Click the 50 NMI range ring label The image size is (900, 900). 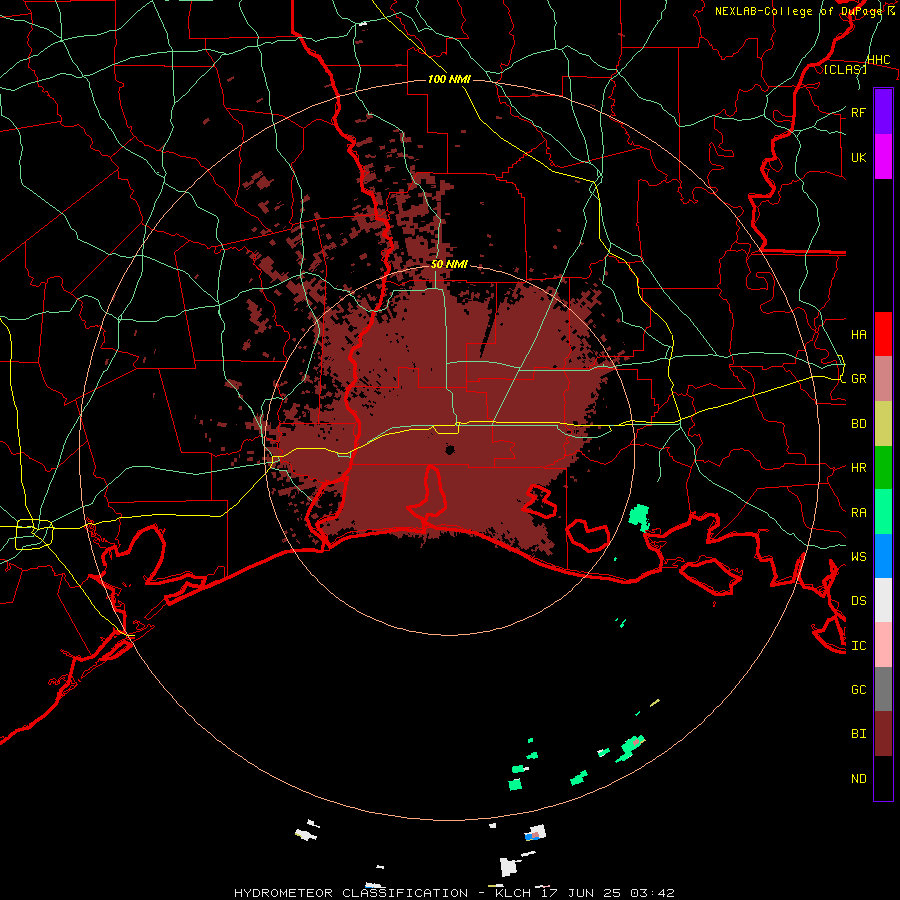pos(449,264)
